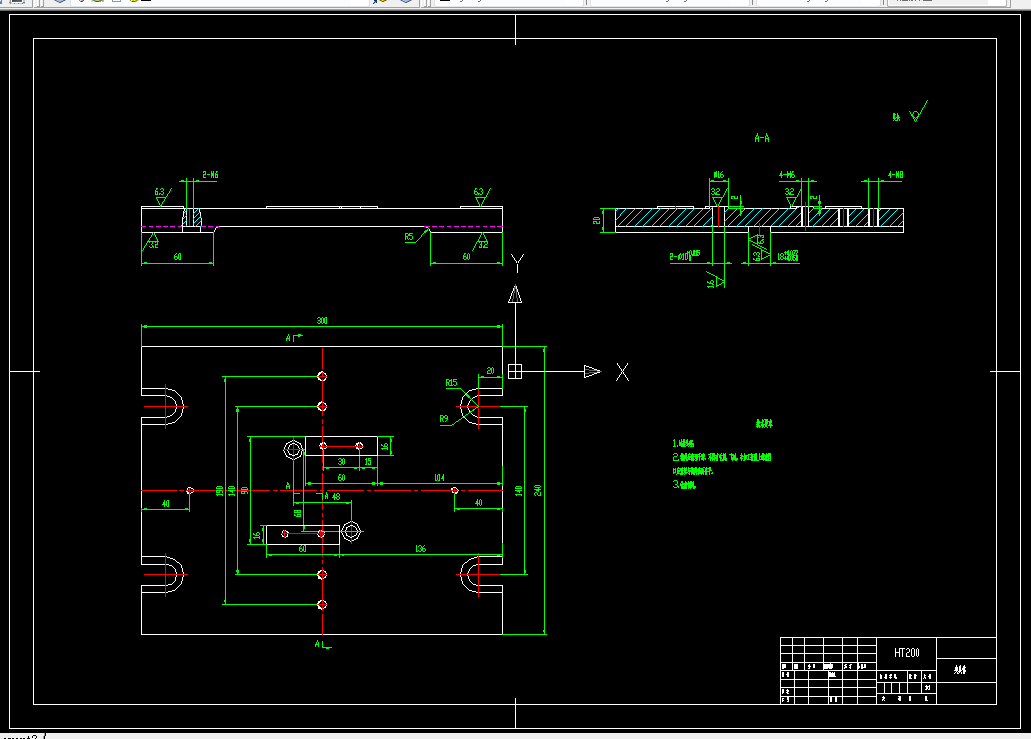Click the 48 dimension text
1031x739 pixels.
336,497
